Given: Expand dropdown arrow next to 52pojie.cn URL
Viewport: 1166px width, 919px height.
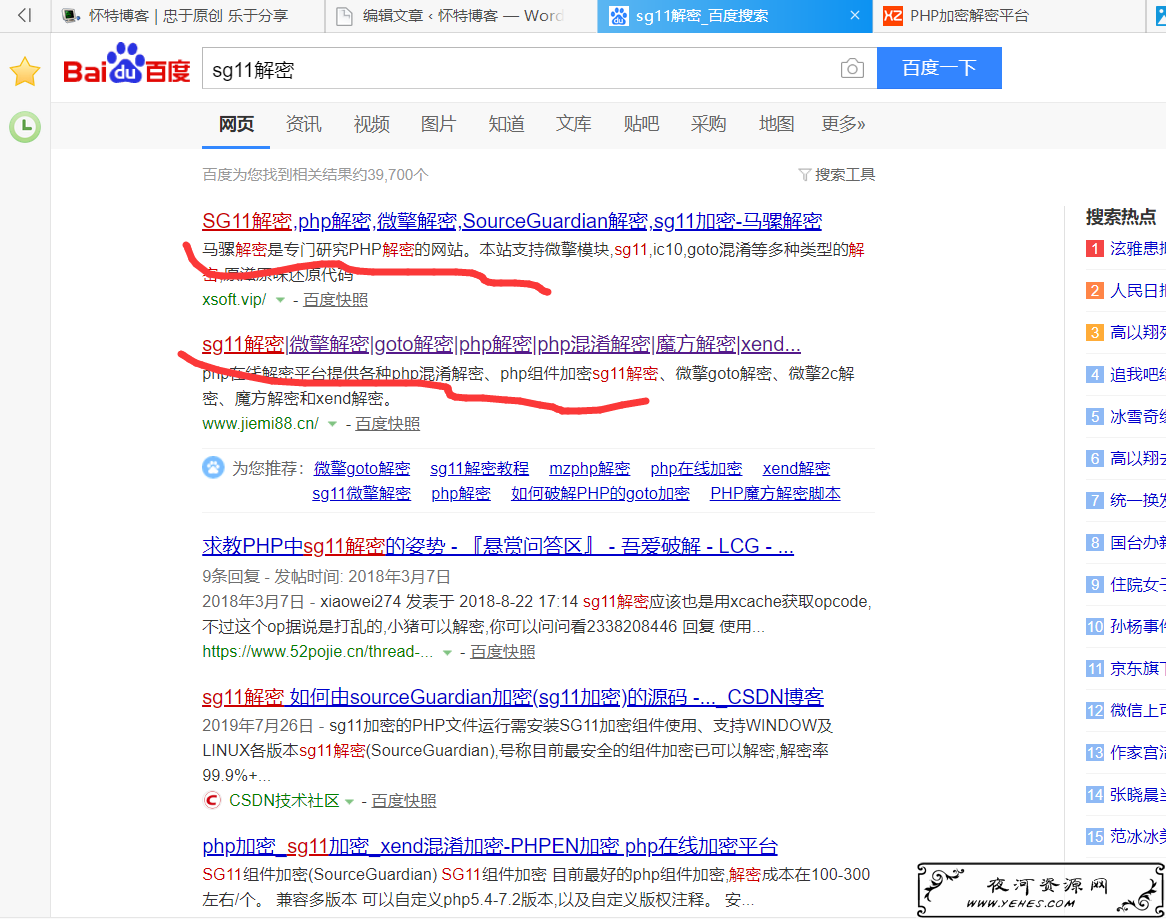Looking at the screenshot, I should point(447,652).
